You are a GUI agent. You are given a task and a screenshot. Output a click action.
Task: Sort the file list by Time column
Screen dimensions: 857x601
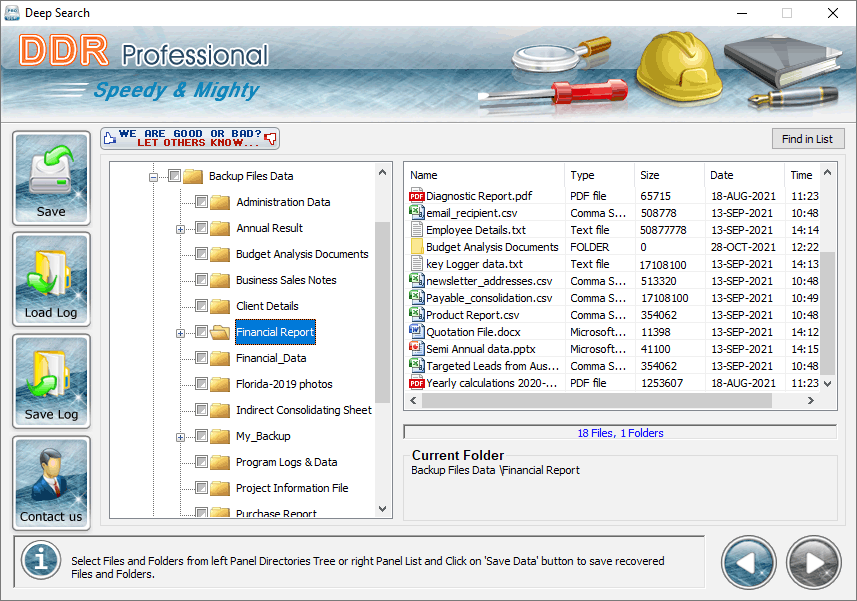click(802, 175)
